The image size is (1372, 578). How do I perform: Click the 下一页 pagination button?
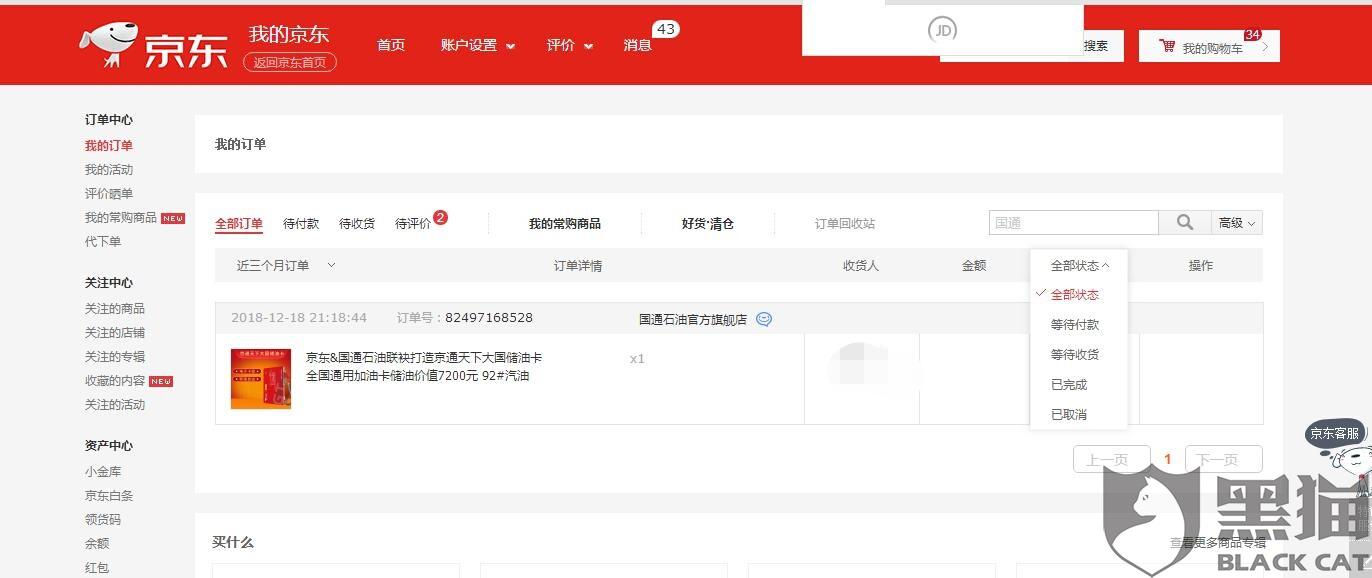click(1223, 459)
